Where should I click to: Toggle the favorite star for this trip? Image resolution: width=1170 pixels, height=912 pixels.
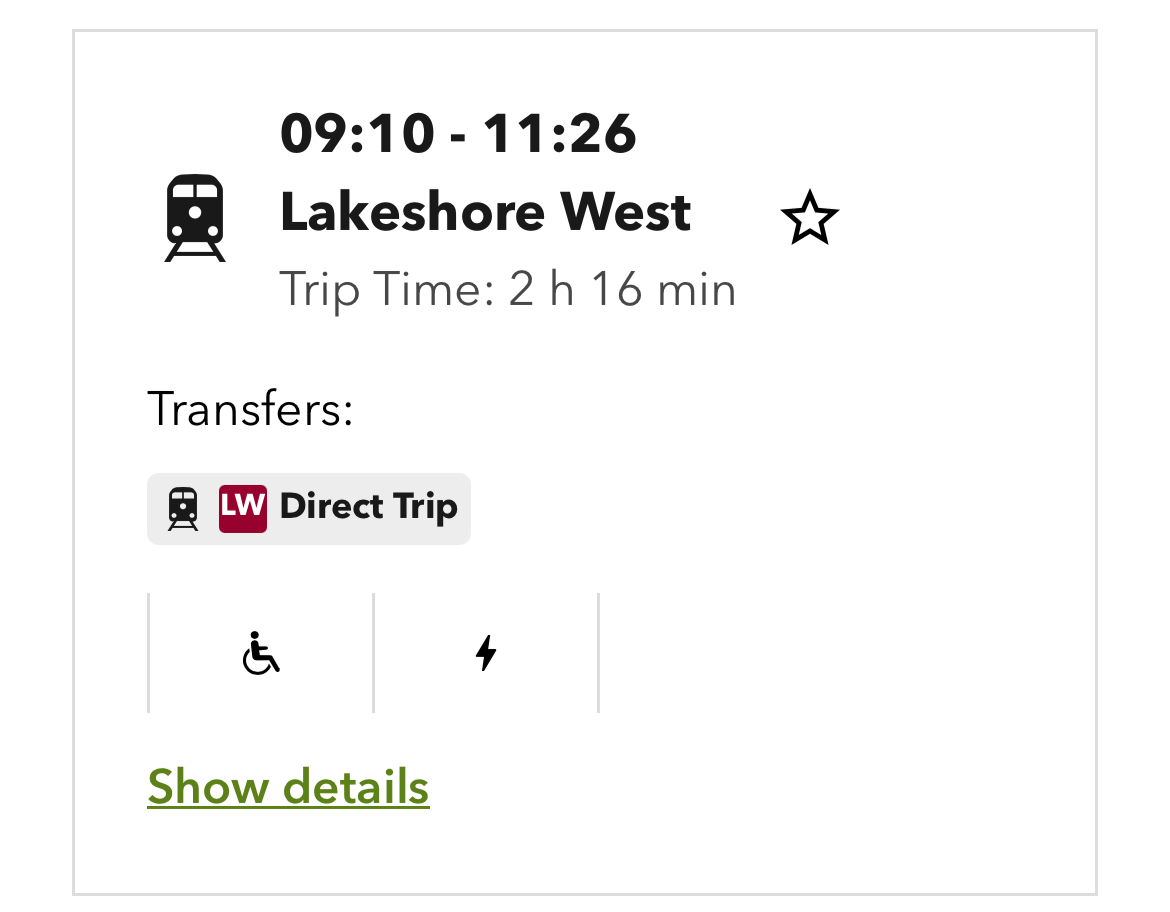click(x=809, y=219)
